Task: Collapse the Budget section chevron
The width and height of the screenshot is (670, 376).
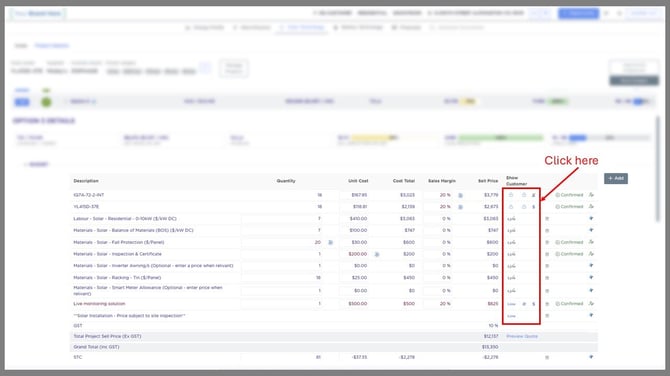Action: pos(25,164)
